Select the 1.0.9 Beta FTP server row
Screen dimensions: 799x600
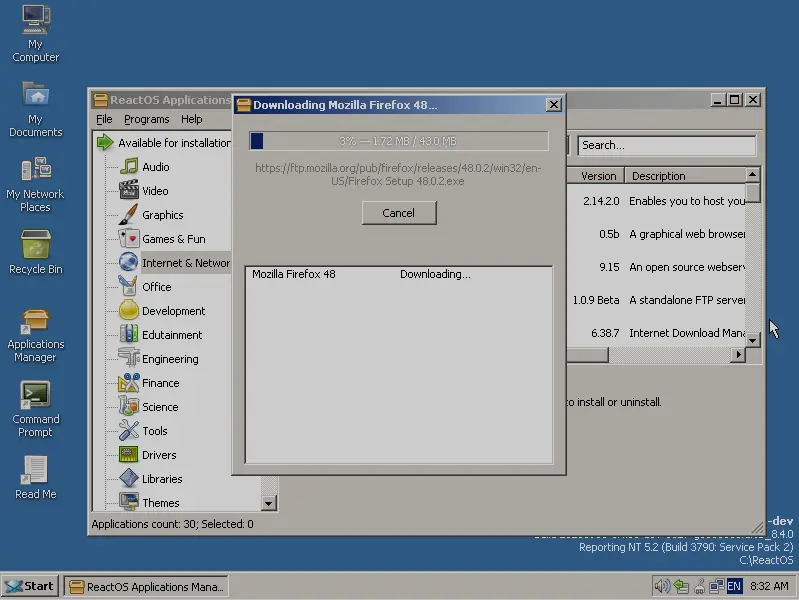(x=656, y=300)
